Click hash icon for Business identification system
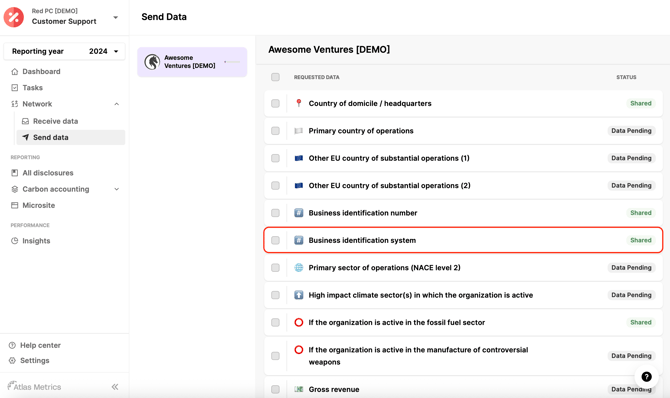 tap(299, 240)
